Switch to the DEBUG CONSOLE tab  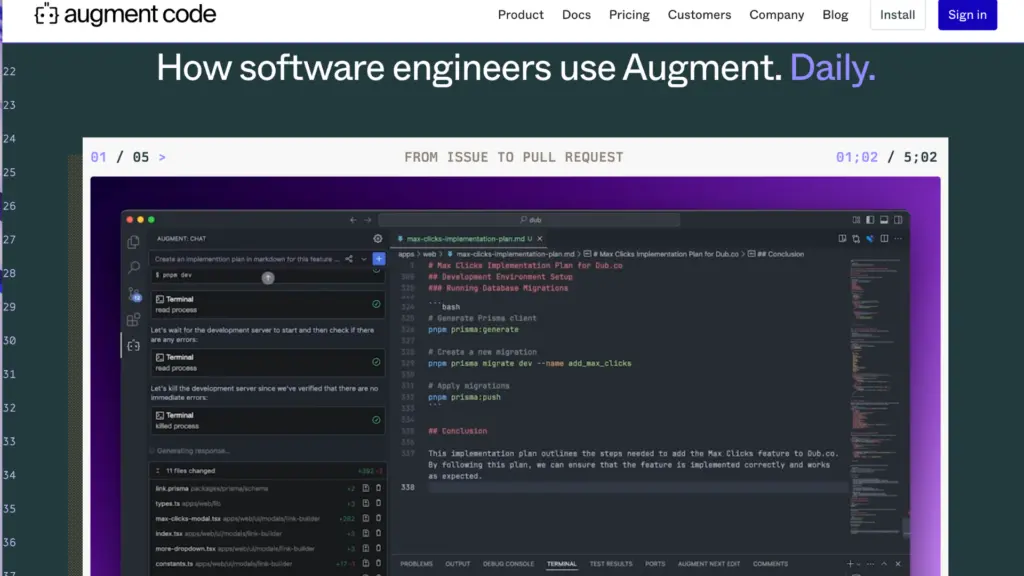tap(508, 564)
